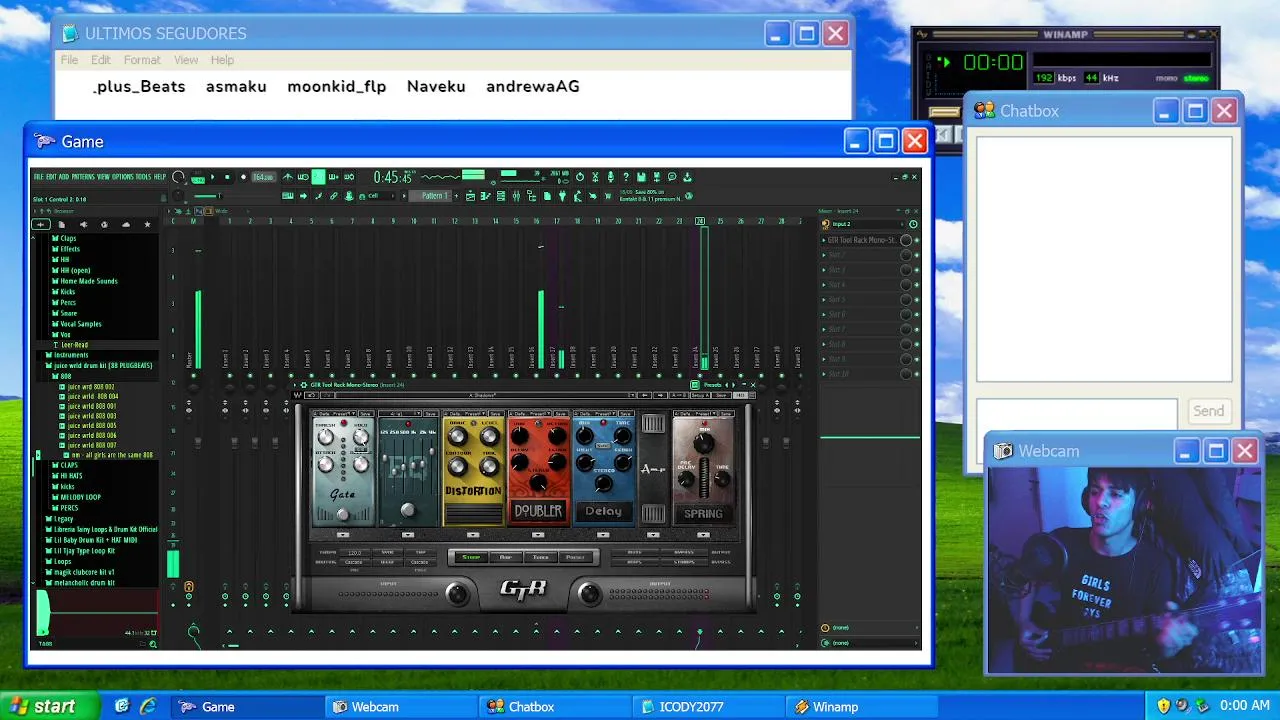Click the browser tree view icon
Viewport: 1280px width, 720px height.
531,196
